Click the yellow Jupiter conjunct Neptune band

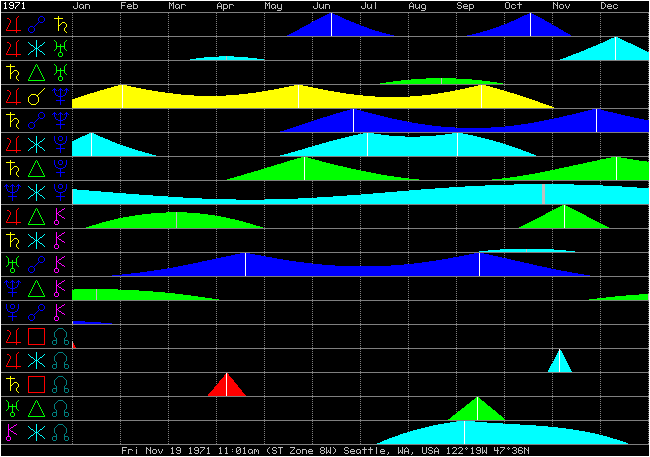click(x=250, y=100)
